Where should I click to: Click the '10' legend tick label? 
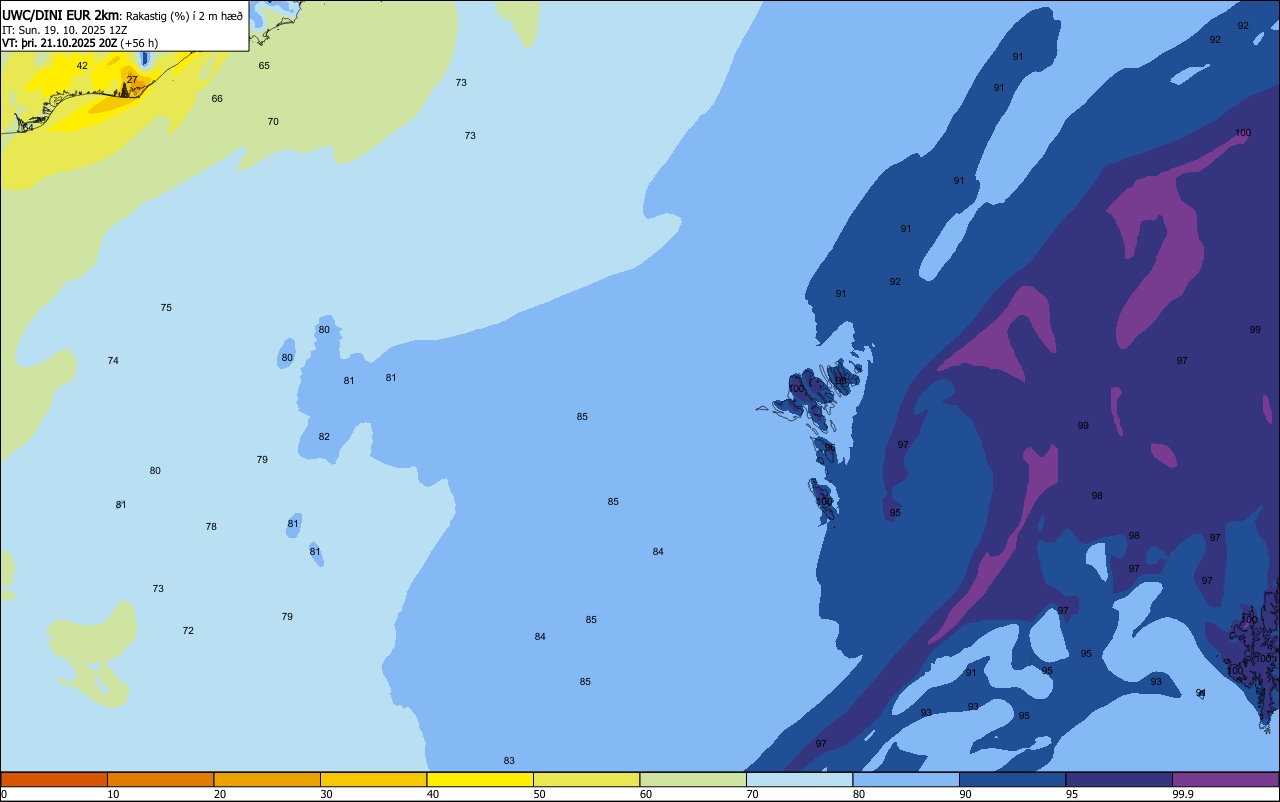[113, 794]
